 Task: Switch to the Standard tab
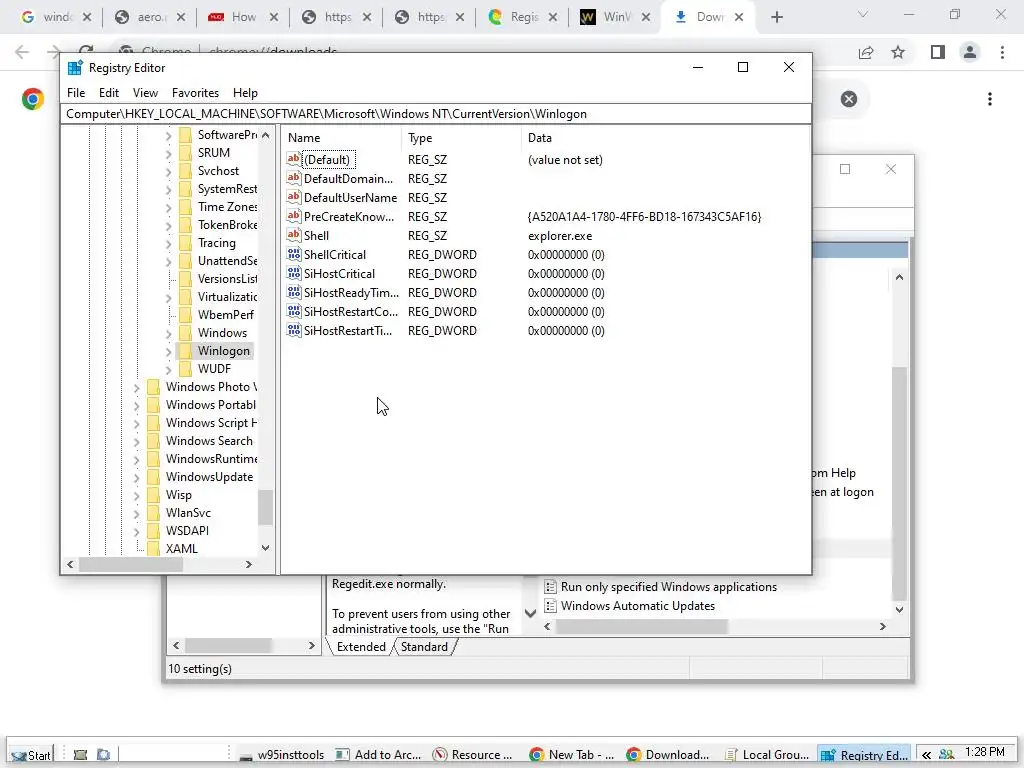[x=424, y=647]
